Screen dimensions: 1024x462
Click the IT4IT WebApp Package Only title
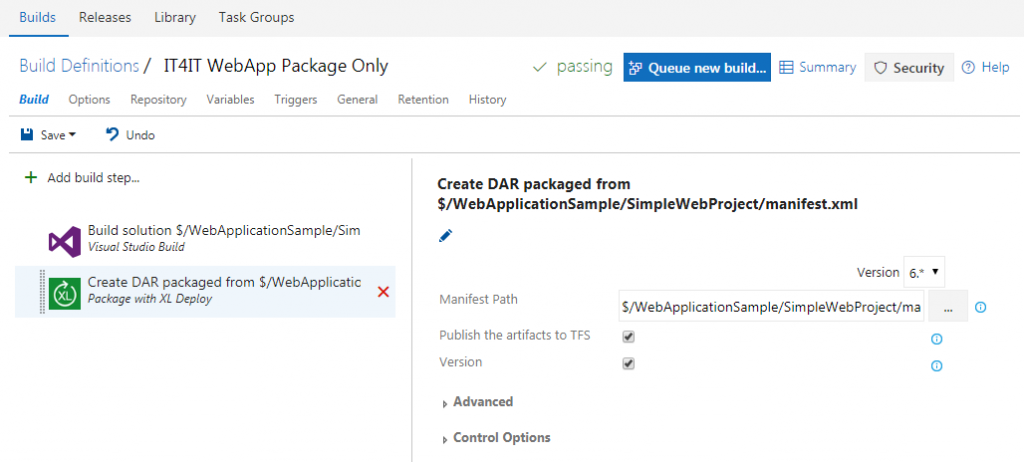point(276,66)
